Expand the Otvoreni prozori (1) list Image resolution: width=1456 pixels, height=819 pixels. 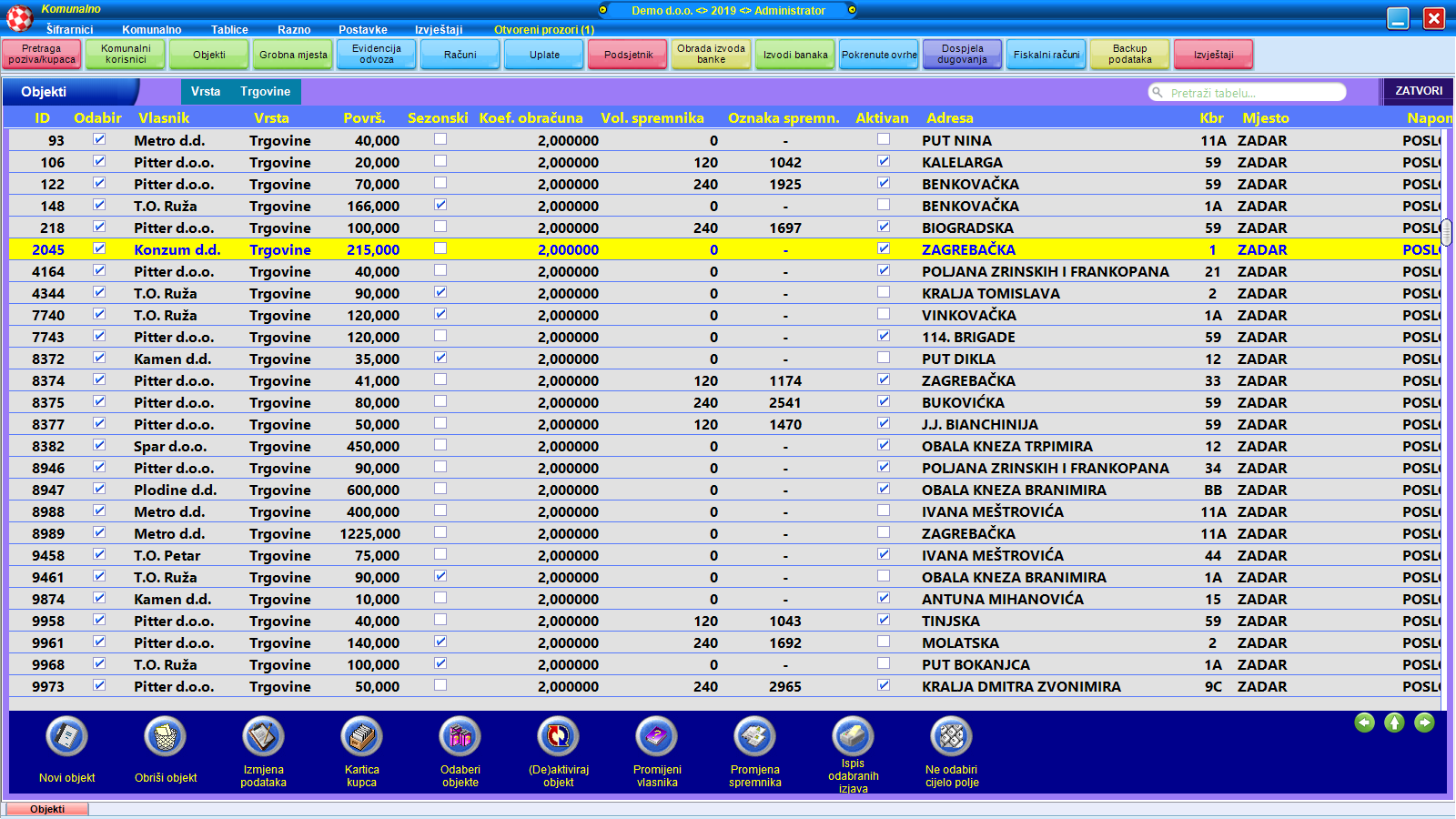point(543,30)
